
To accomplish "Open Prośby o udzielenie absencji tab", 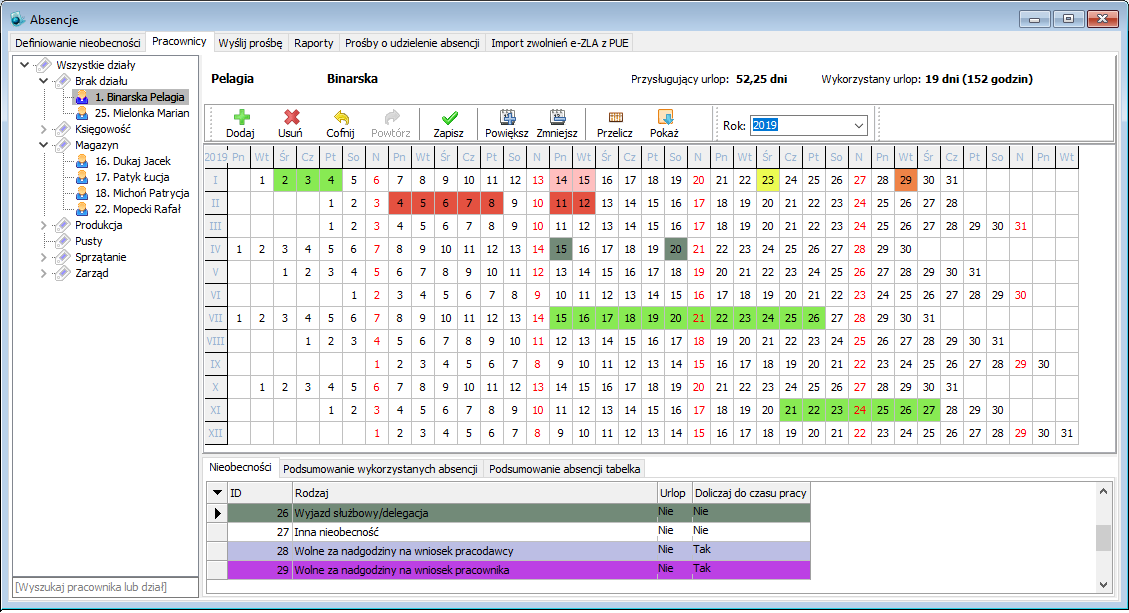I will 413,43.
